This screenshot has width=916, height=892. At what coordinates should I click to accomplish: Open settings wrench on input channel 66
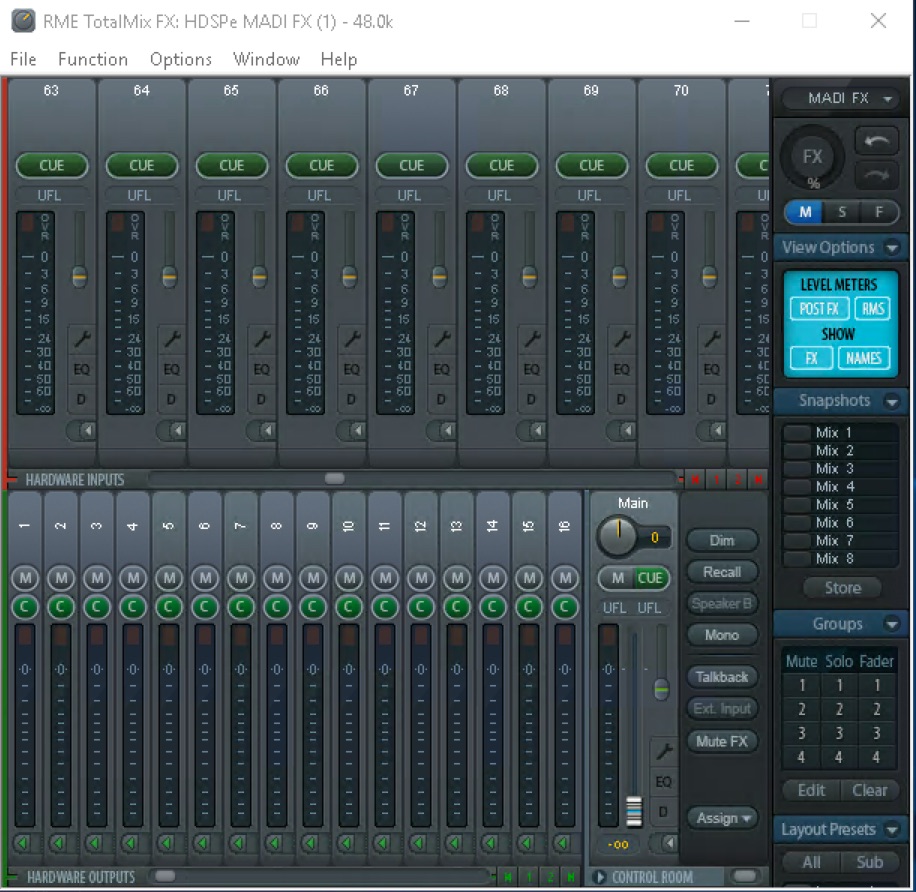351,339
